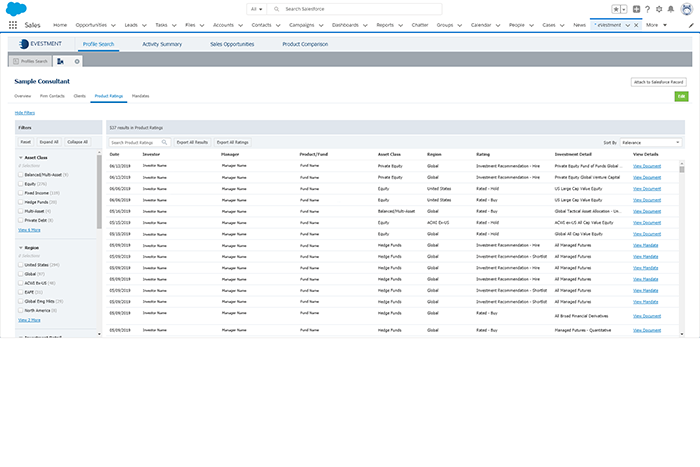
Task: Open the Activity Summary tab
Action: (161, 44)
